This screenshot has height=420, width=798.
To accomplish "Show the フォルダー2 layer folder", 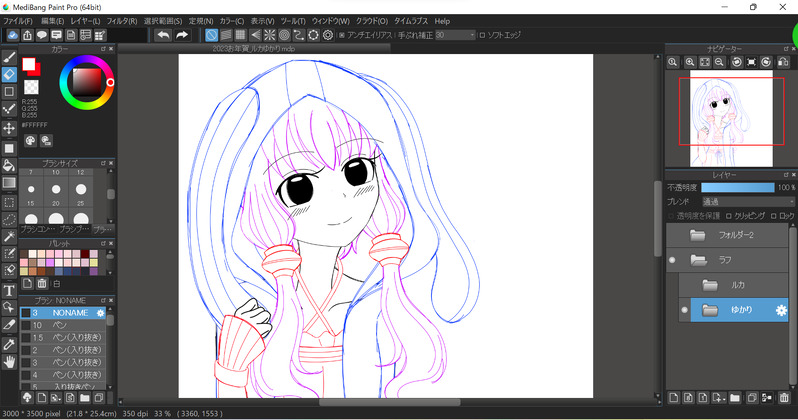I will tap(672, 235).
